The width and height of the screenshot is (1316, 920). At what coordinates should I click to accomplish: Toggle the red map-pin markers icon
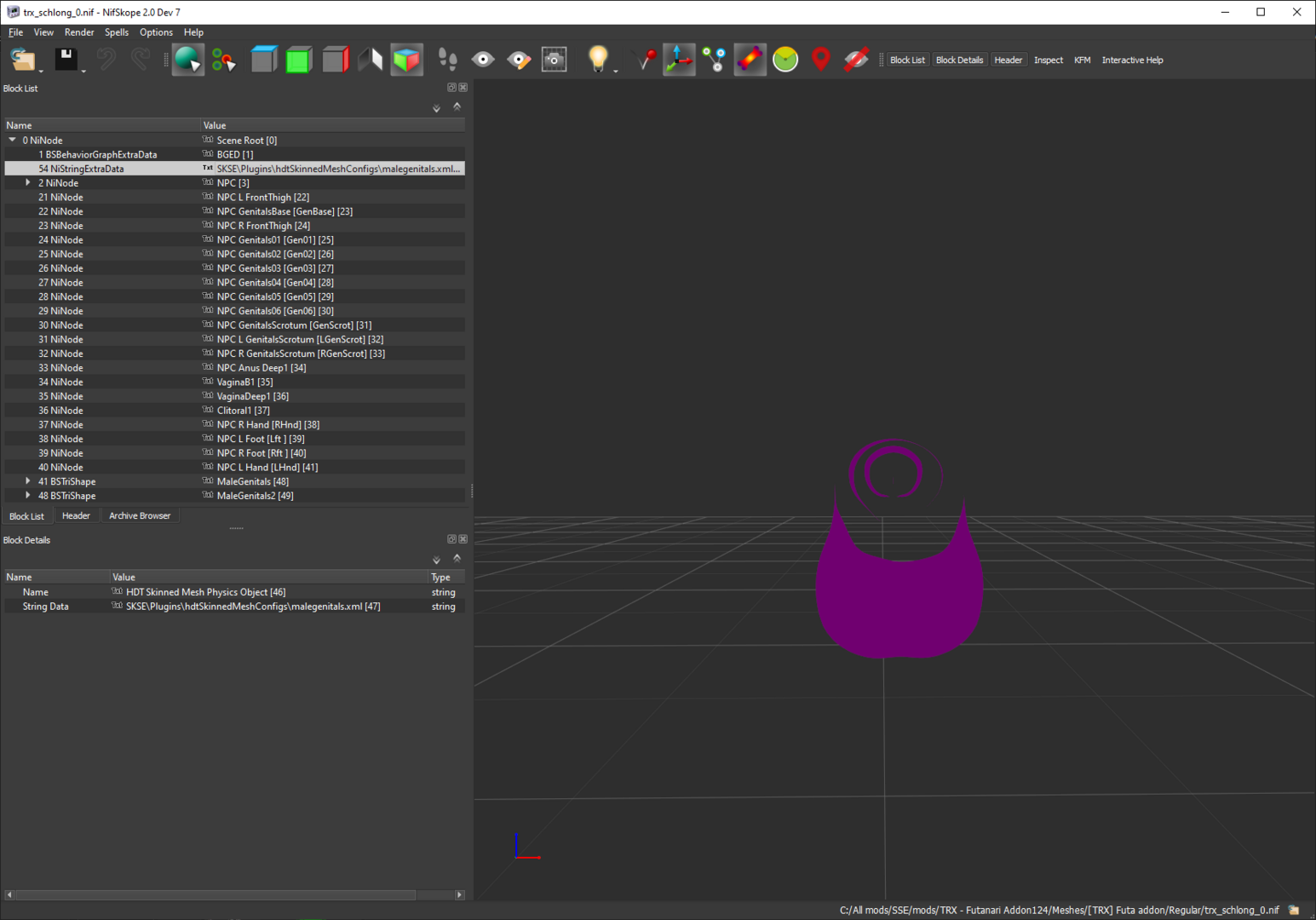[x=821, y=60]
